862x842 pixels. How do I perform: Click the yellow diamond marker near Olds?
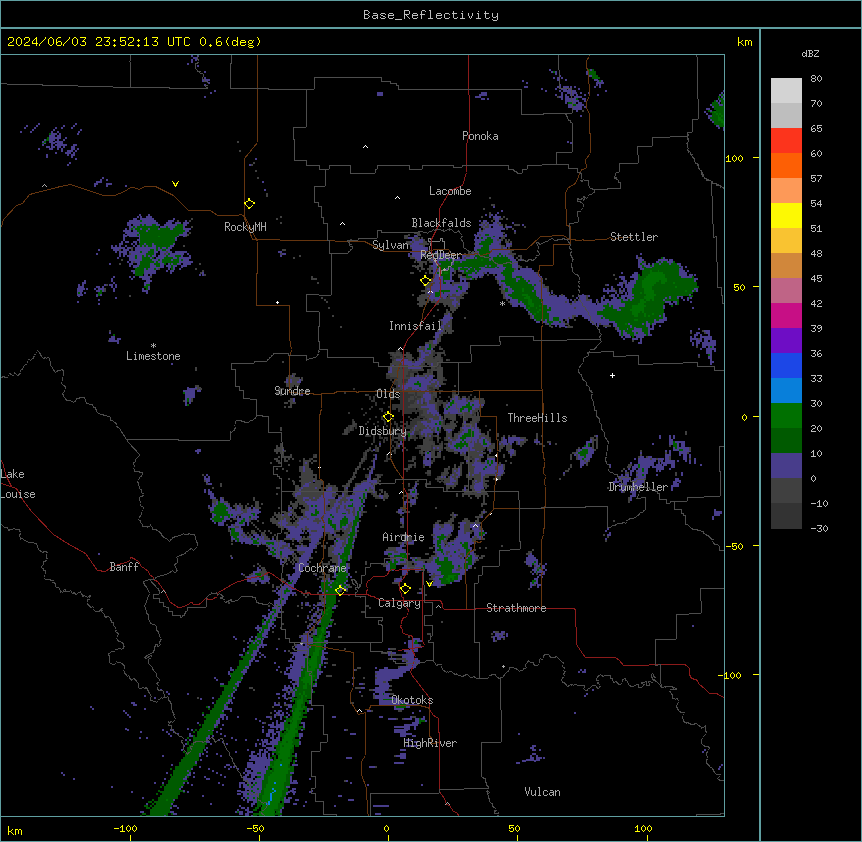388,417
